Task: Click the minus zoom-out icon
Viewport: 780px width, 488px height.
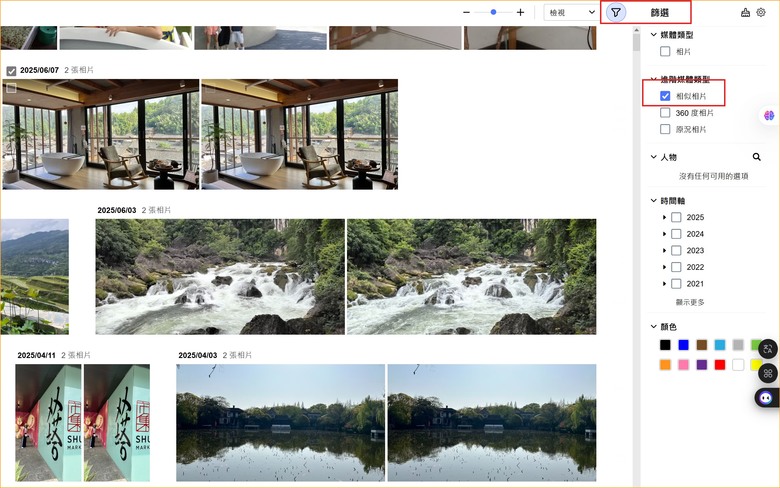Action: 466,12
